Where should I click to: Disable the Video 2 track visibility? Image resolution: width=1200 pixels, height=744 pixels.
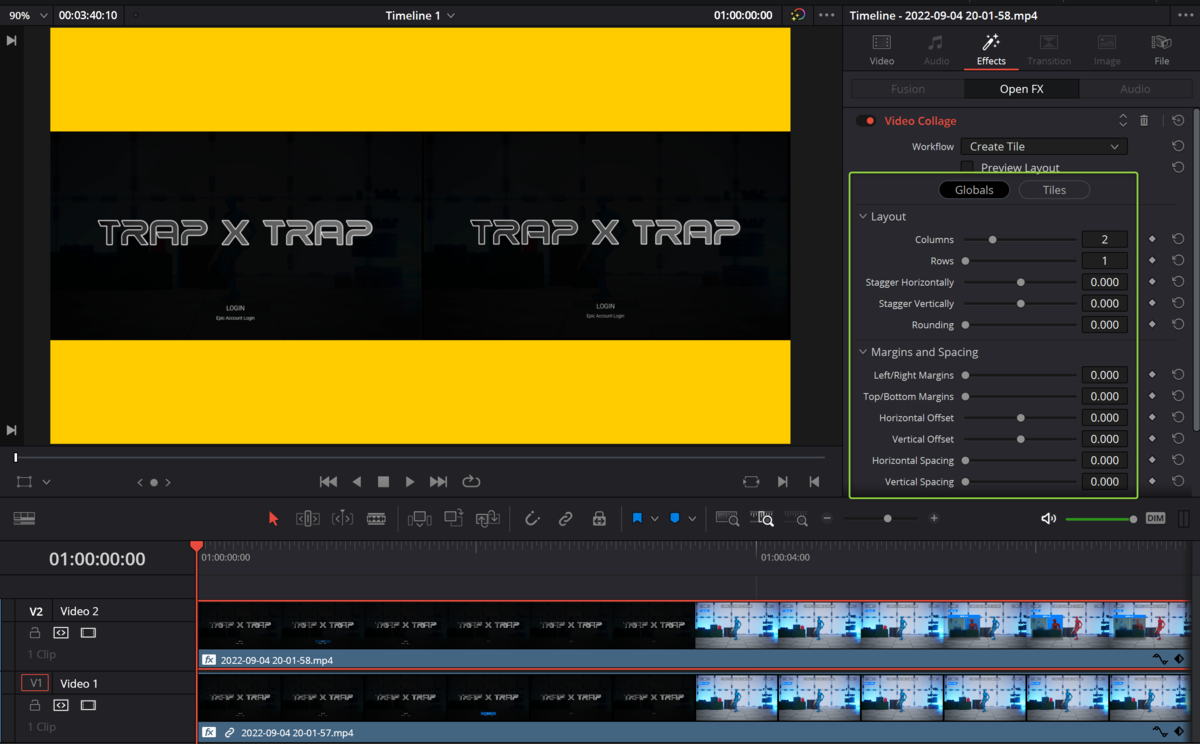(88, 633)
